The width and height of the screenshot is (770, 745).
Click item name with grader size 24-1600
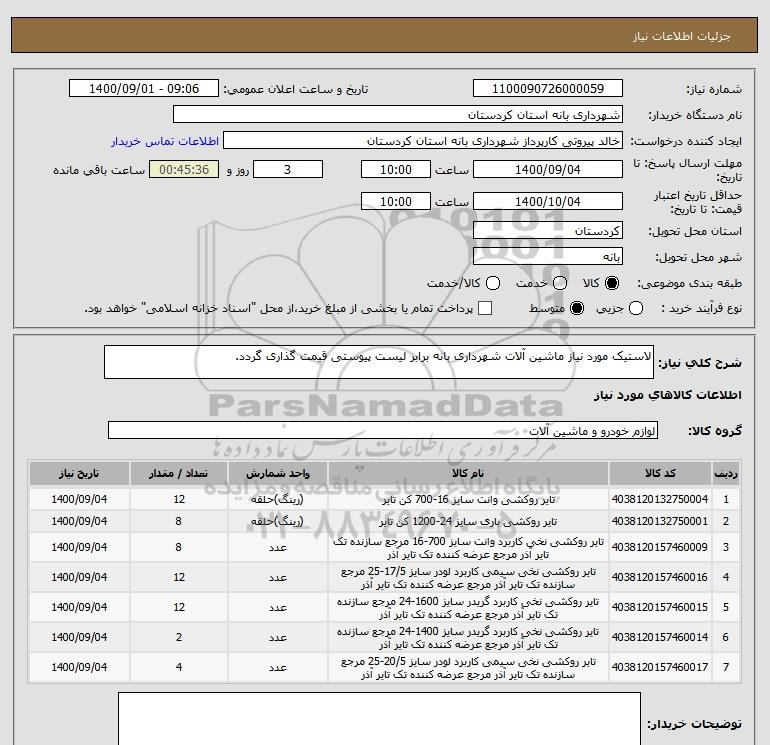pos(468,608)
